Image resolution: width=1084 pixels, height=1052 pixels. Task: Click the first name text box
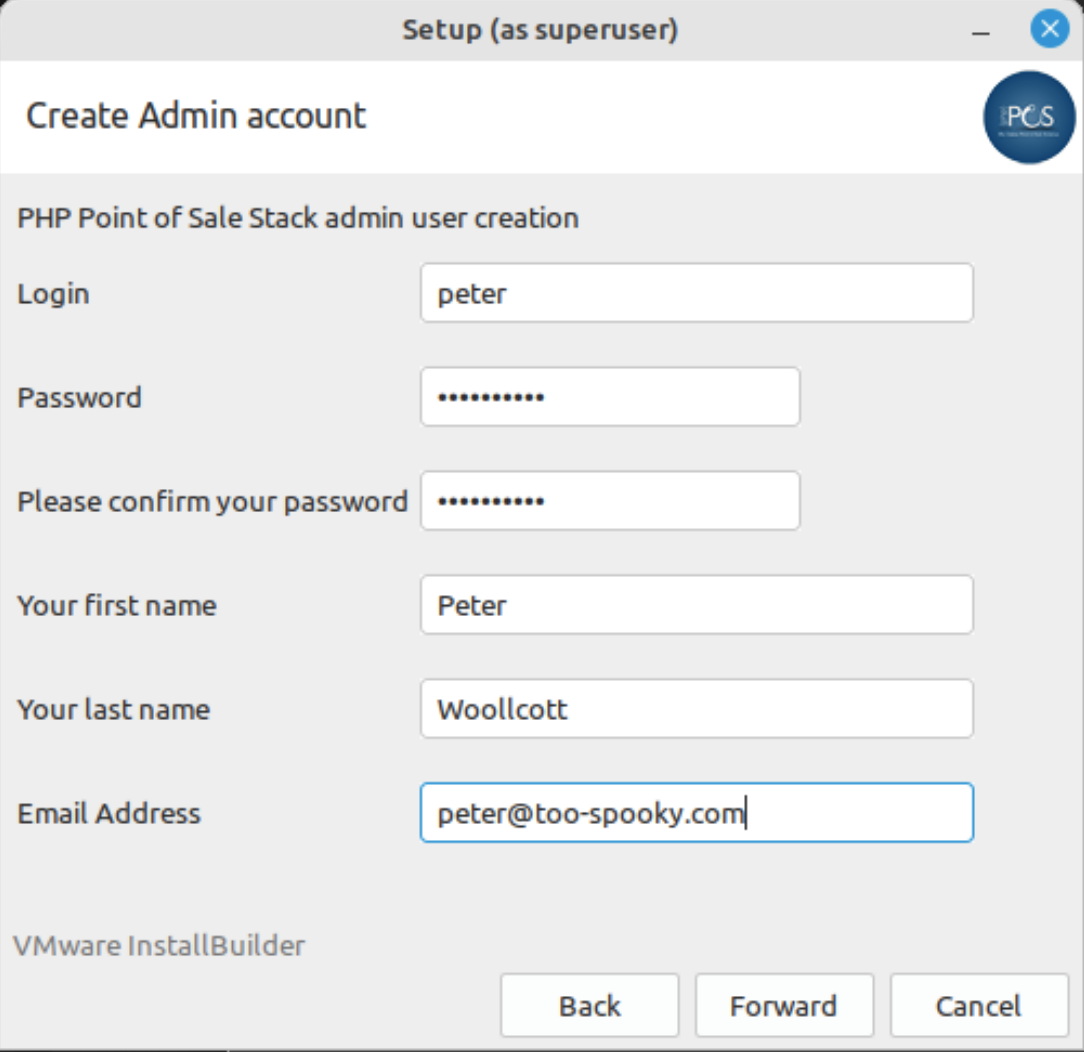click(x=697, y=605)
